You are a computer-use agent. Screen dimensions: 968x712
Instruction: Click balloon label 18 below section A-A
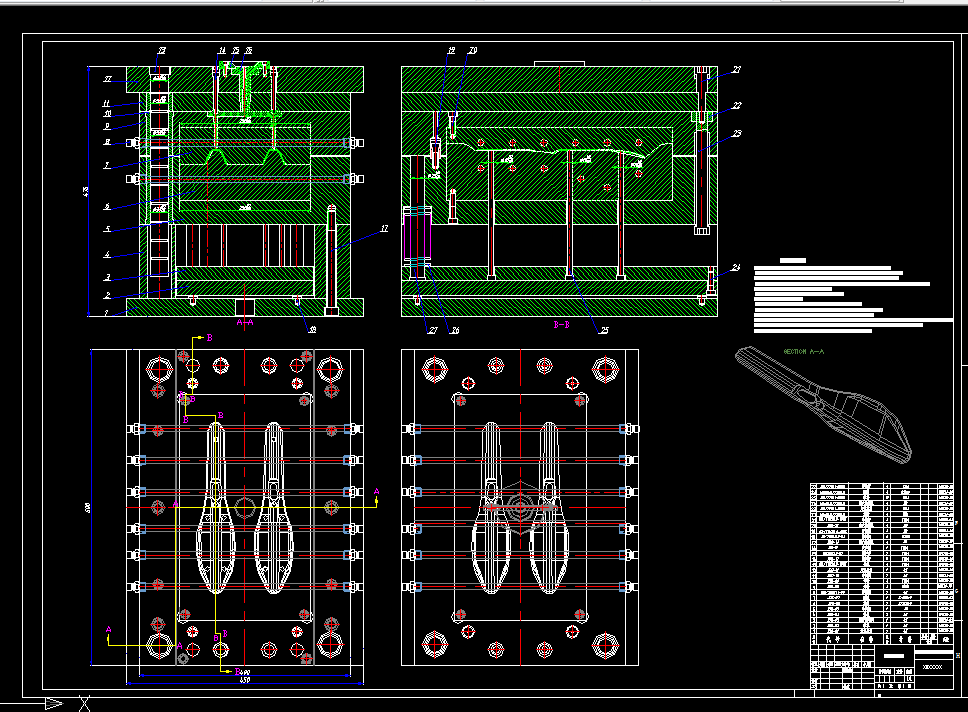coord(312,330)
